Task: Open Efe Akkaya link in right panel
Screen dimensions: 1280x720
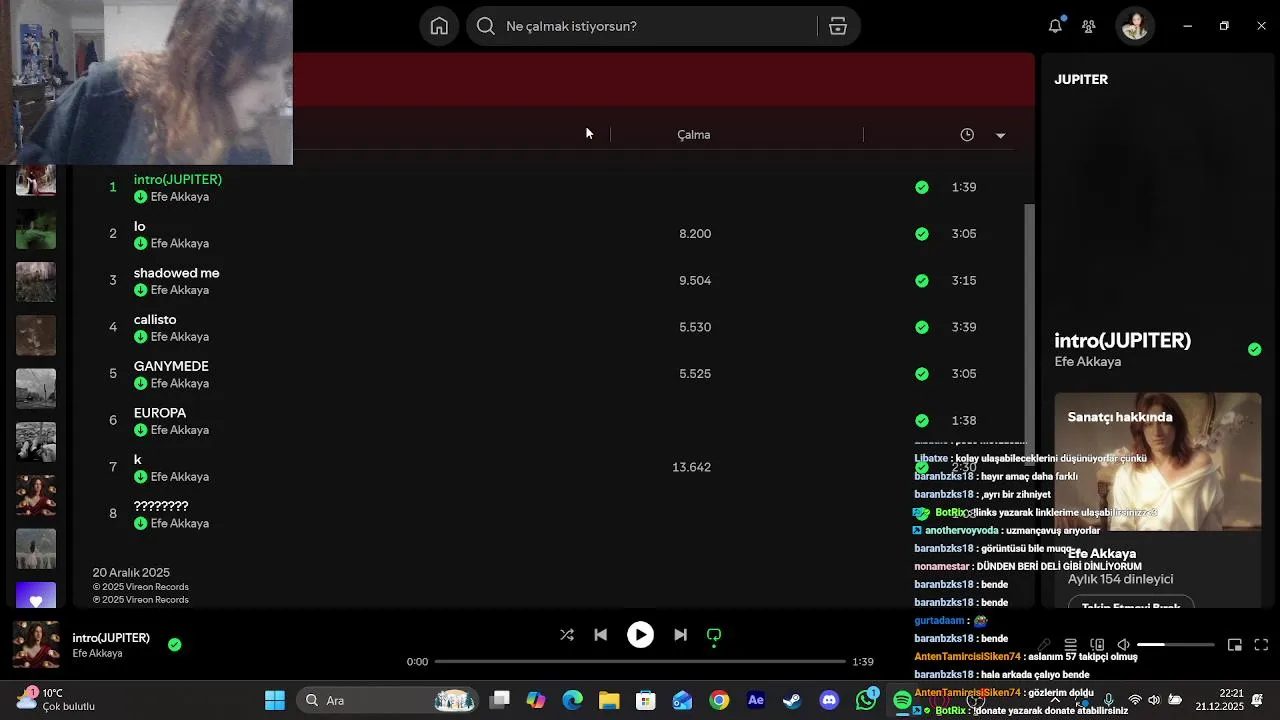Action: click(1088, 362)
